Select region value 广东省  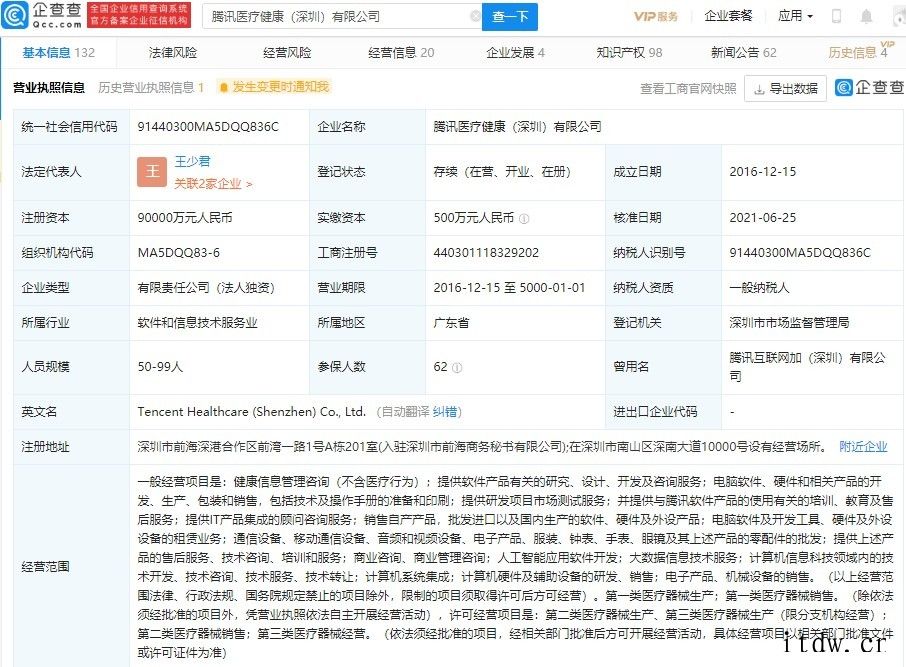[x=451, y=323]
